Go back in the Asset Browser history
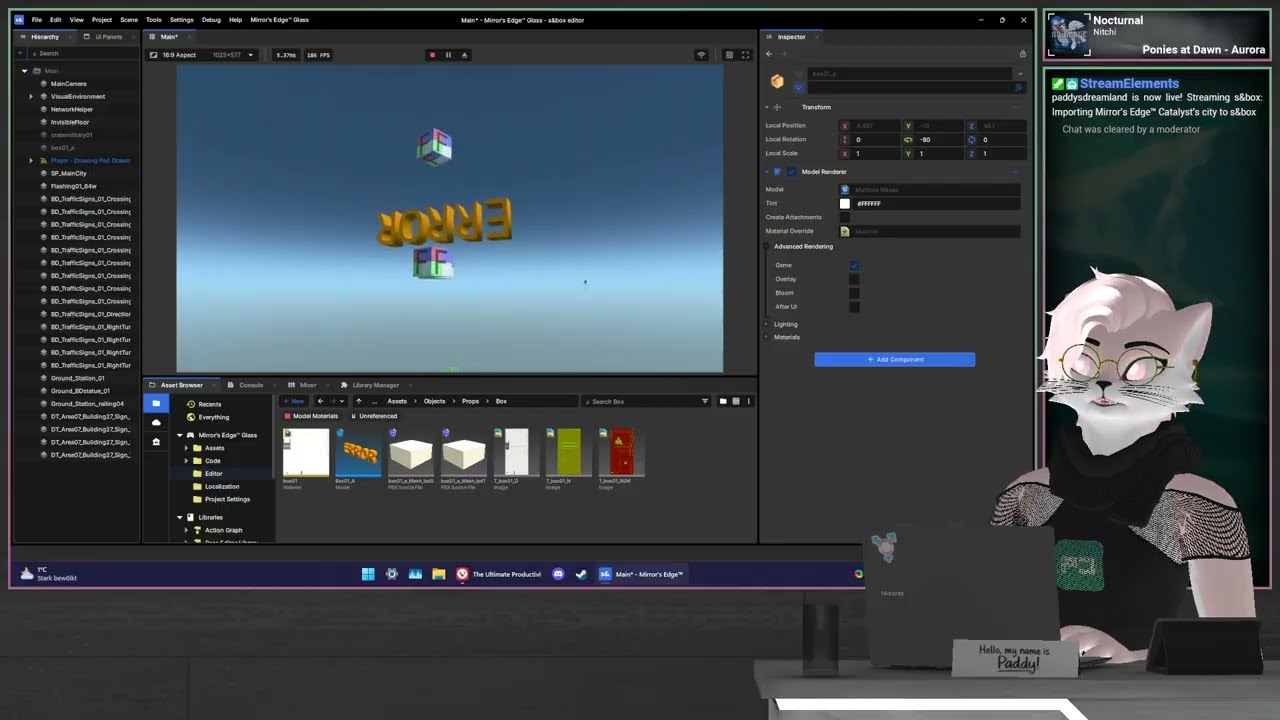The width and height of the screenshot is (1280, 720). pyautogui.click(x=320, y=401)
